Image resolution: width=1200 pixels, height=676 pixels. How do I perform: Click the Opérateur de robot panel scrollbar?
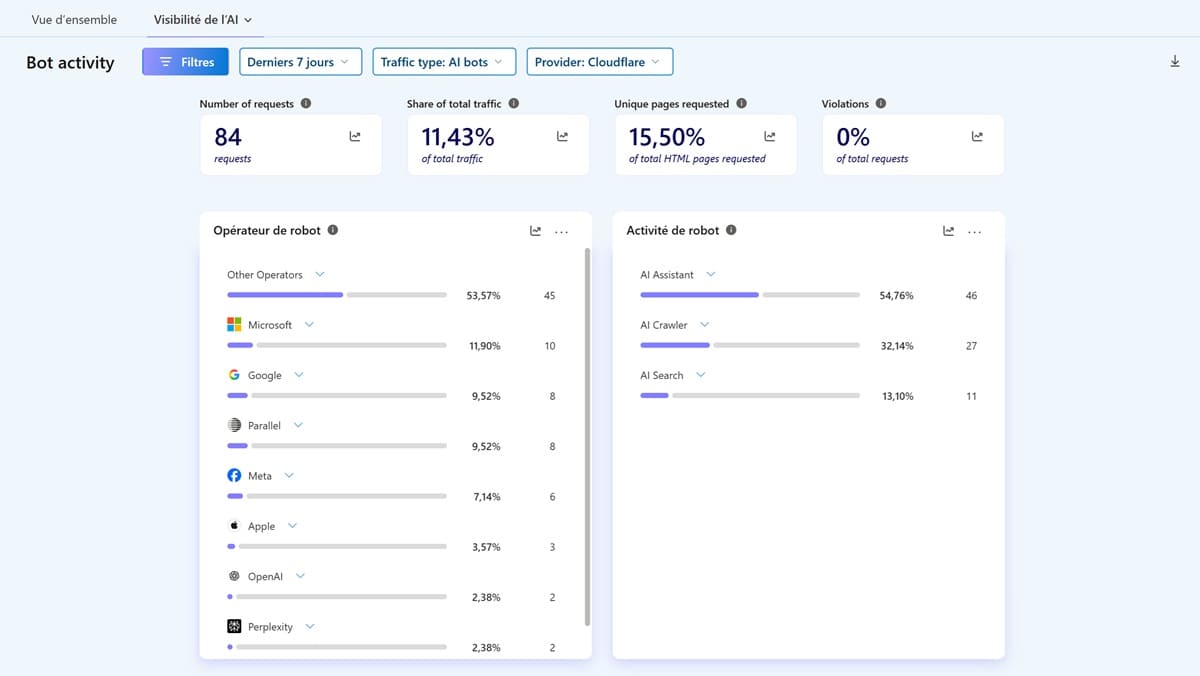point(587,438)
